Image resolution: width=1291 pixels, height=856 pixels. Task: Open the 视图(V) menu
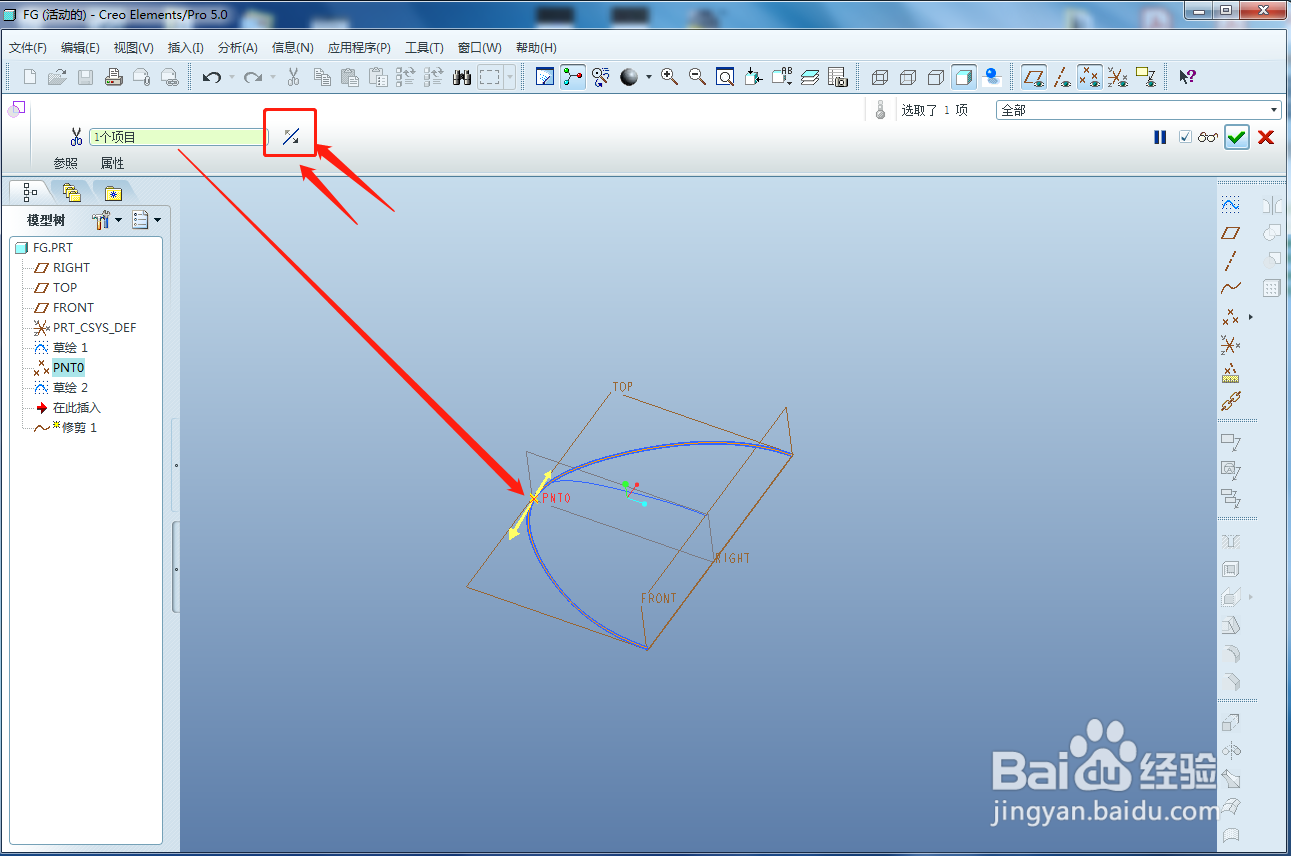point(133,48)
